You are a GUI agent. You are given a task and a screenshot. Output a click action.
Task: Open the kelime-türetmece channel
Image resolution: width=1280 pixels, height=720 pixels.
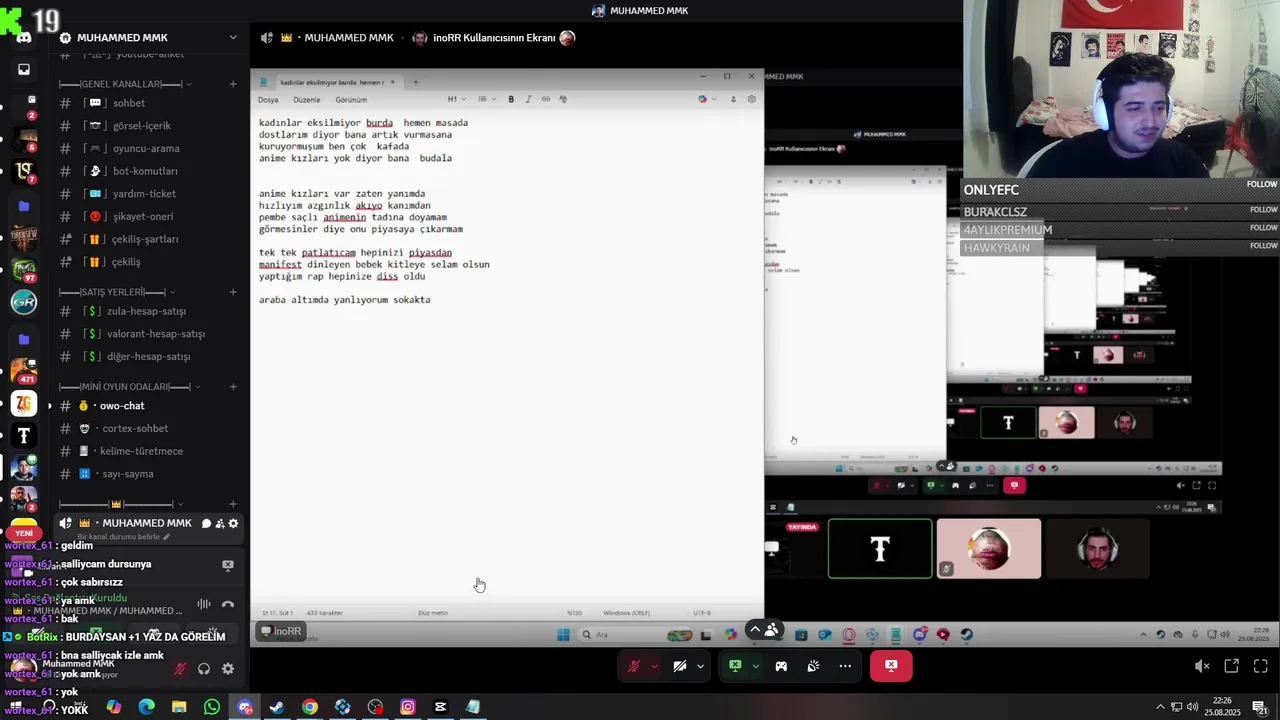coord(150,451)
